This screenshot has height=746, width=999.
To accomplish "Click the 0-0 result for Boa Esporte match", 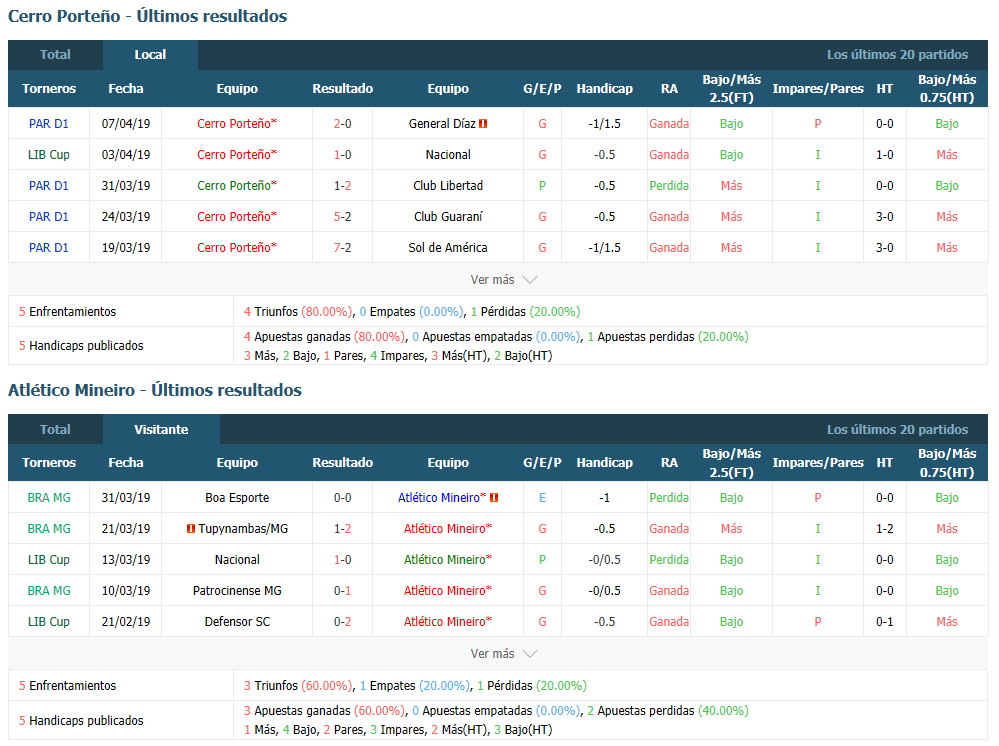I will click(x=342, y=498).
